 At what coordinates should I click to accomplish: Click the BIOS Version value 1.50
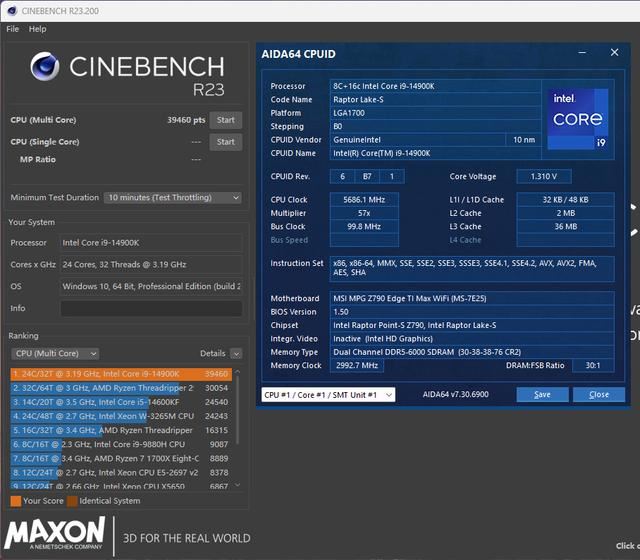click(472, 312)
